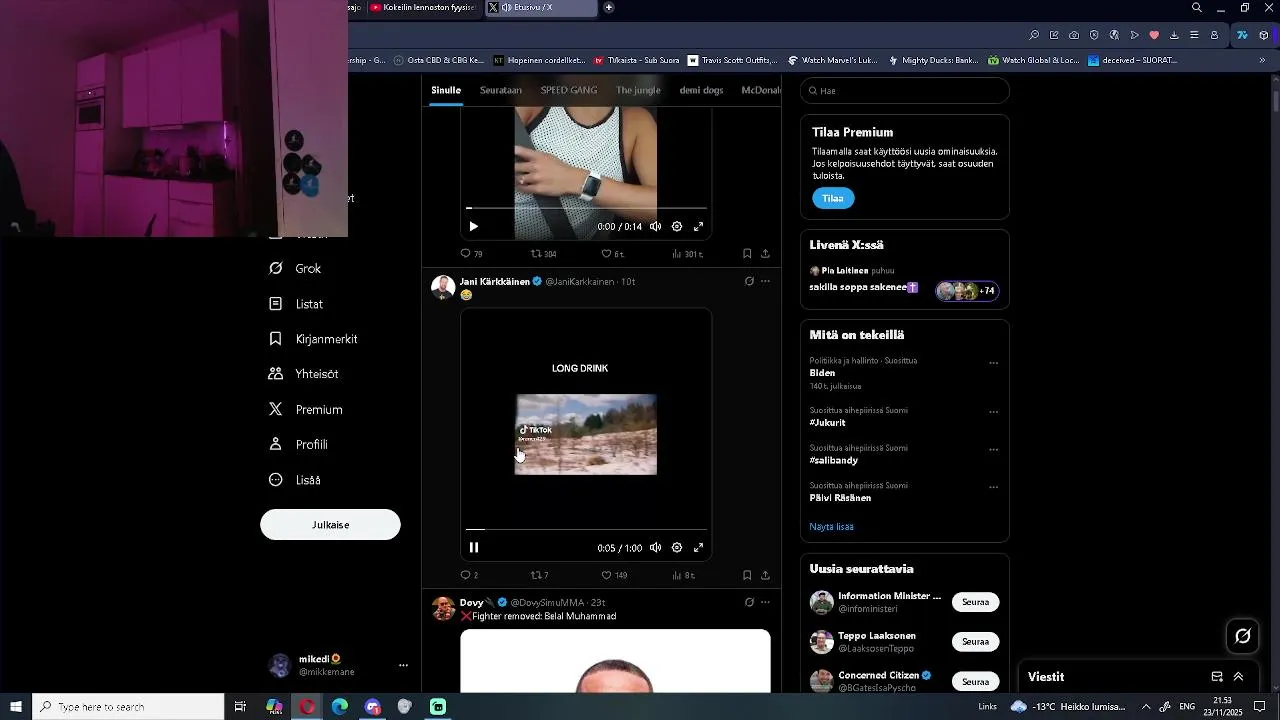Open settings of the 1:00 video
This screenshot has height=720, width=1280.
[677, 548]
